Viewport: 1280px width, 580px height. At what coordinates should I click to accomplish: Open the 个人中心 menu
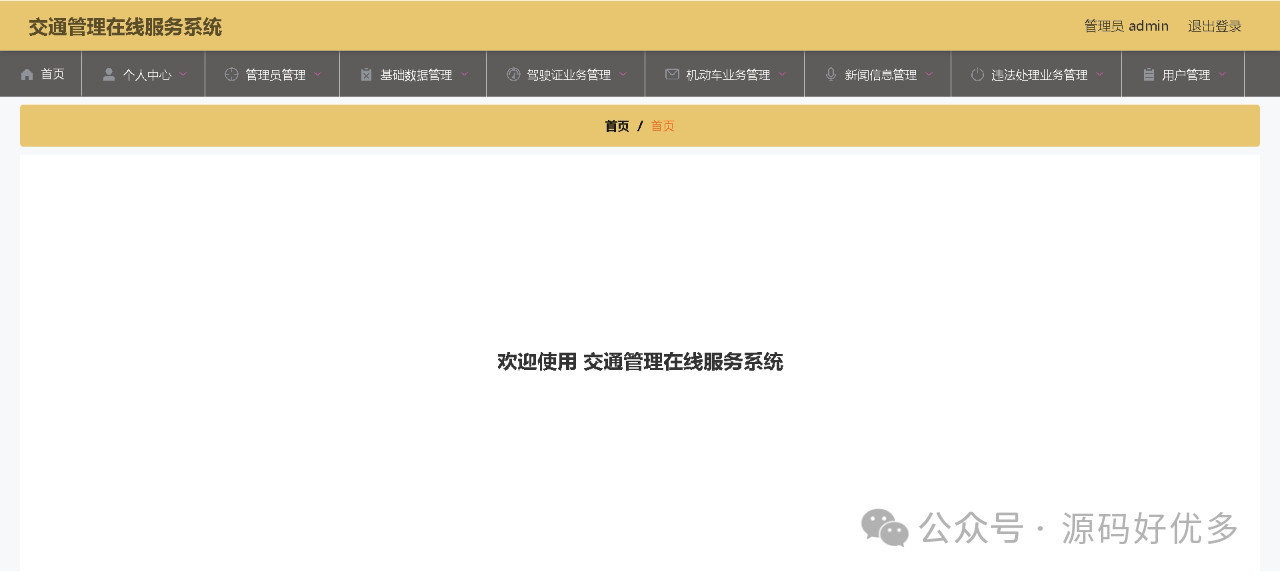click(x=144, y=74)
